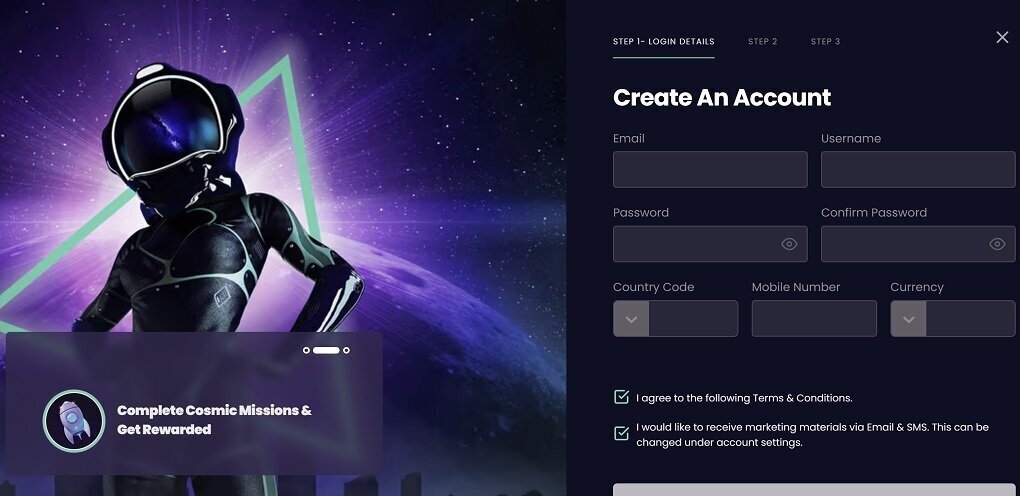The image size is (1020, 496).
Task: Open the Terms & Conditions link text
Action: (x=802, y=398)
